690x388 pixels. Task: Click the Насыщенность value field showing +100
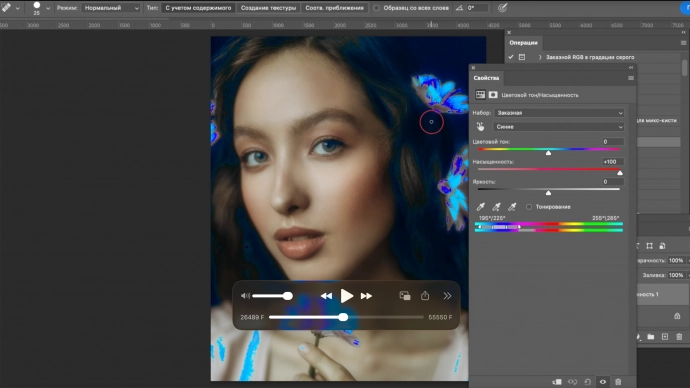coord(613,162)
